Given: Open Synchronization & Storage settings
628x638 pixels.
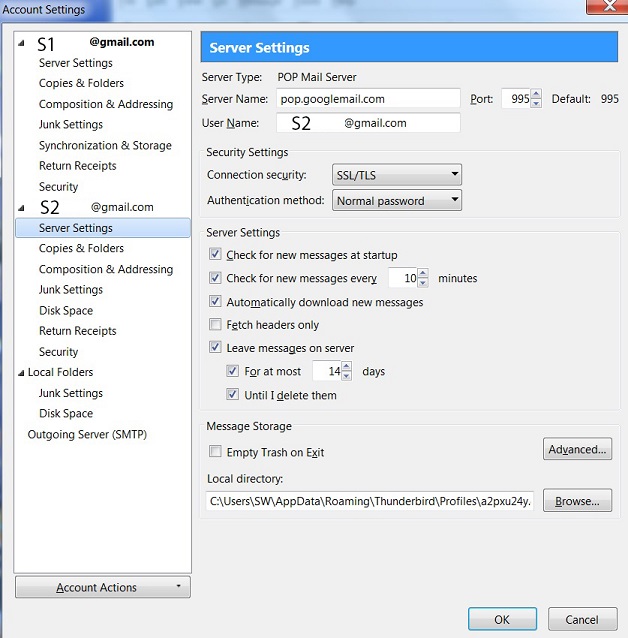Looking at the screenshot, I should click(105, 146).
